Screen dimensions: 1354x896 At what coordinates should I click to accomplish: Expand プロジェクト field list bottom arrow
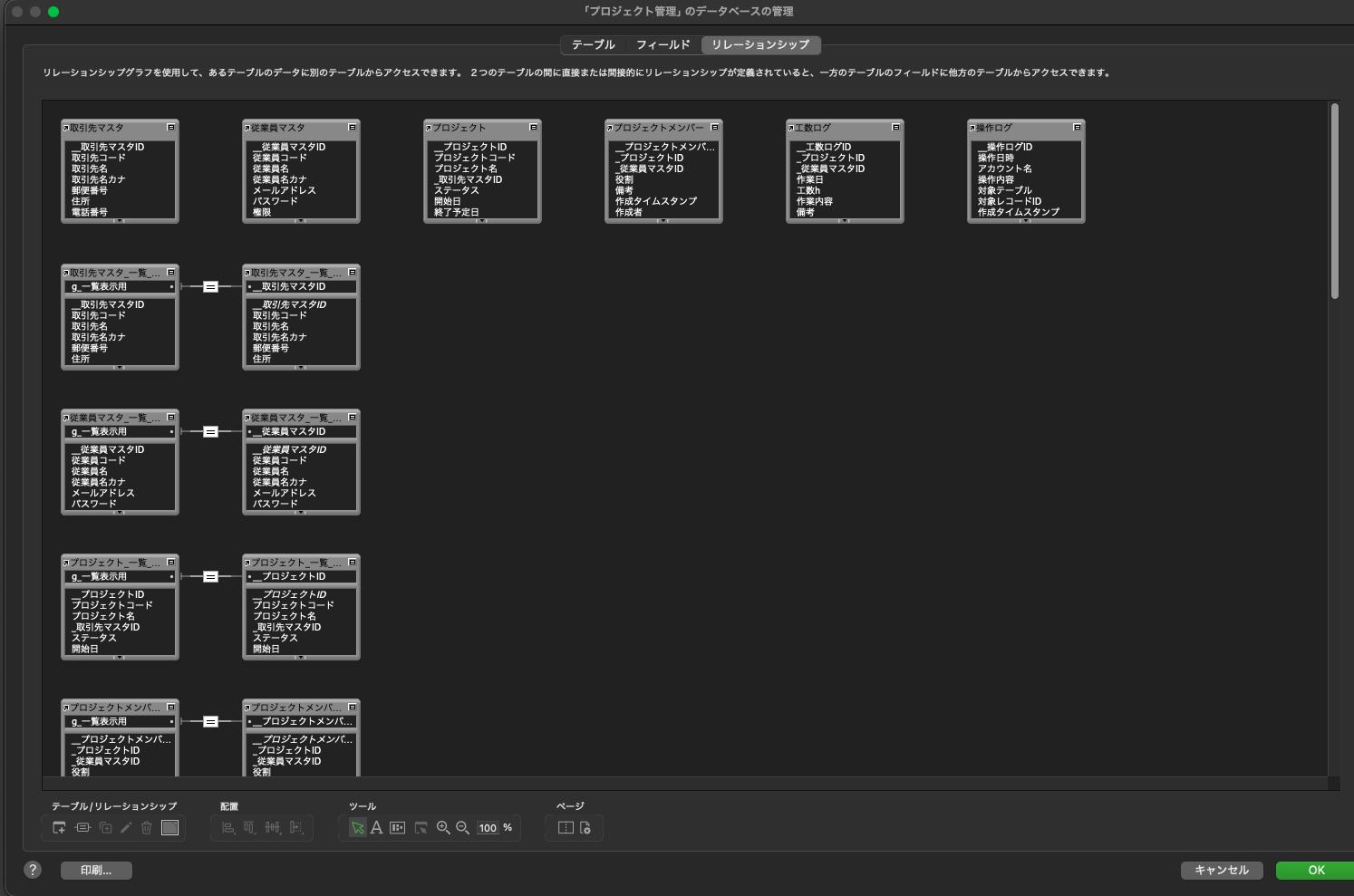click(482, 220)
